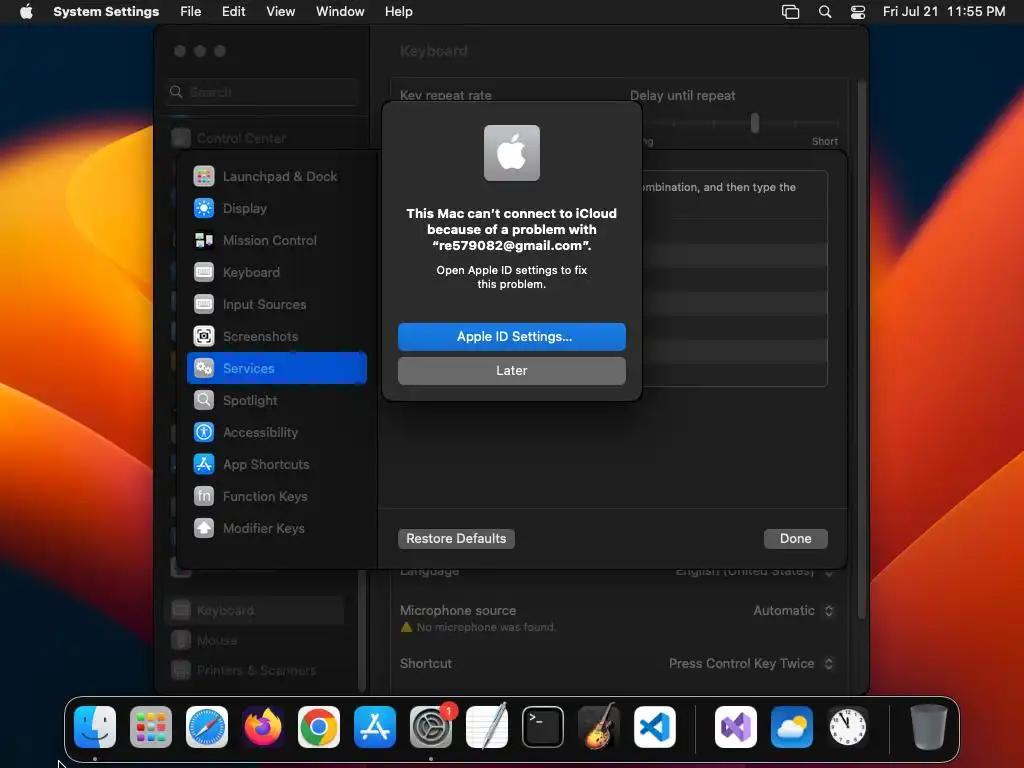Screen dimensions: 1024x768
Task: Open the Window menu
Action: 340,12
